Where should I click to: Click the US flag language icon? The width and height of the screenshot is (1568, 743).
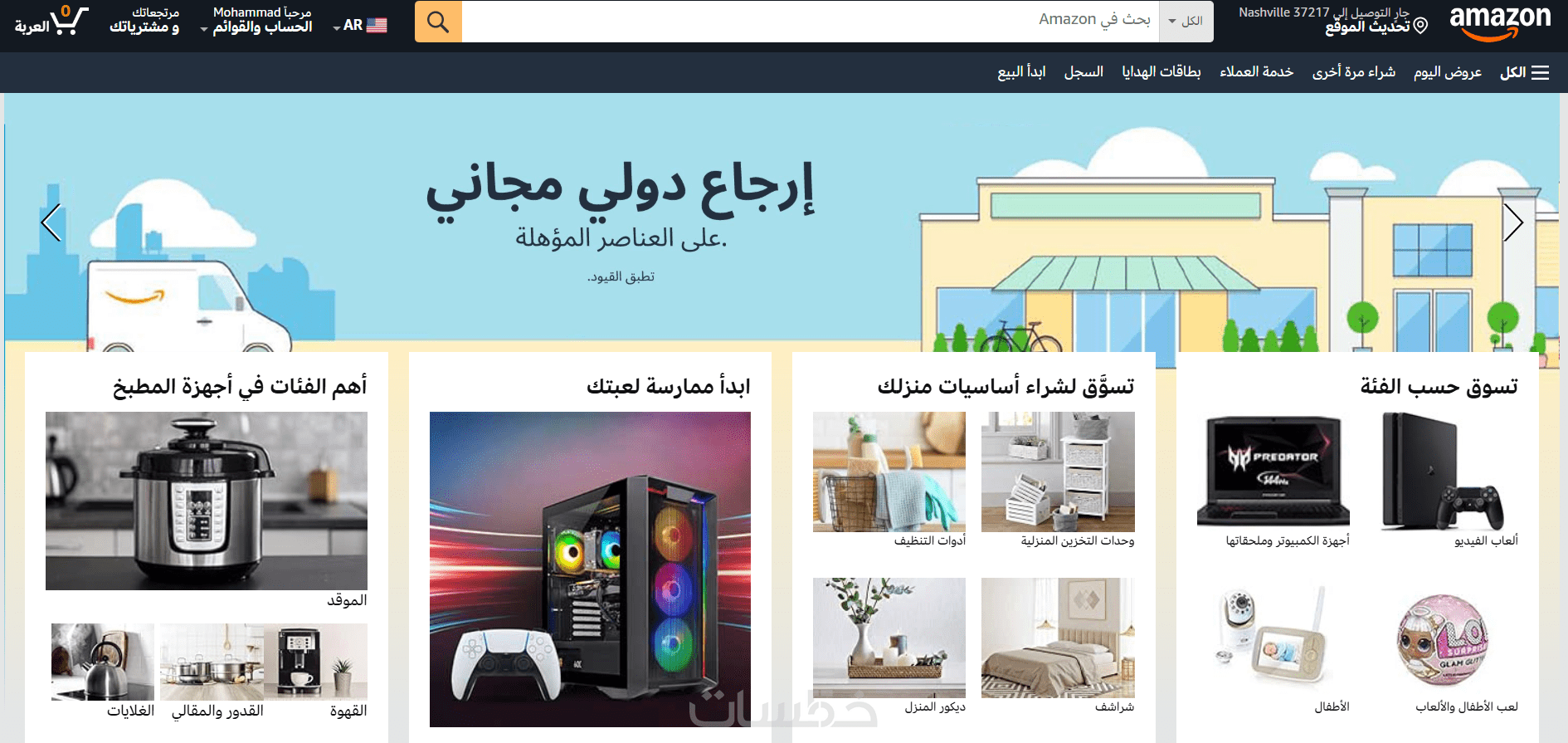click(377, 26)
